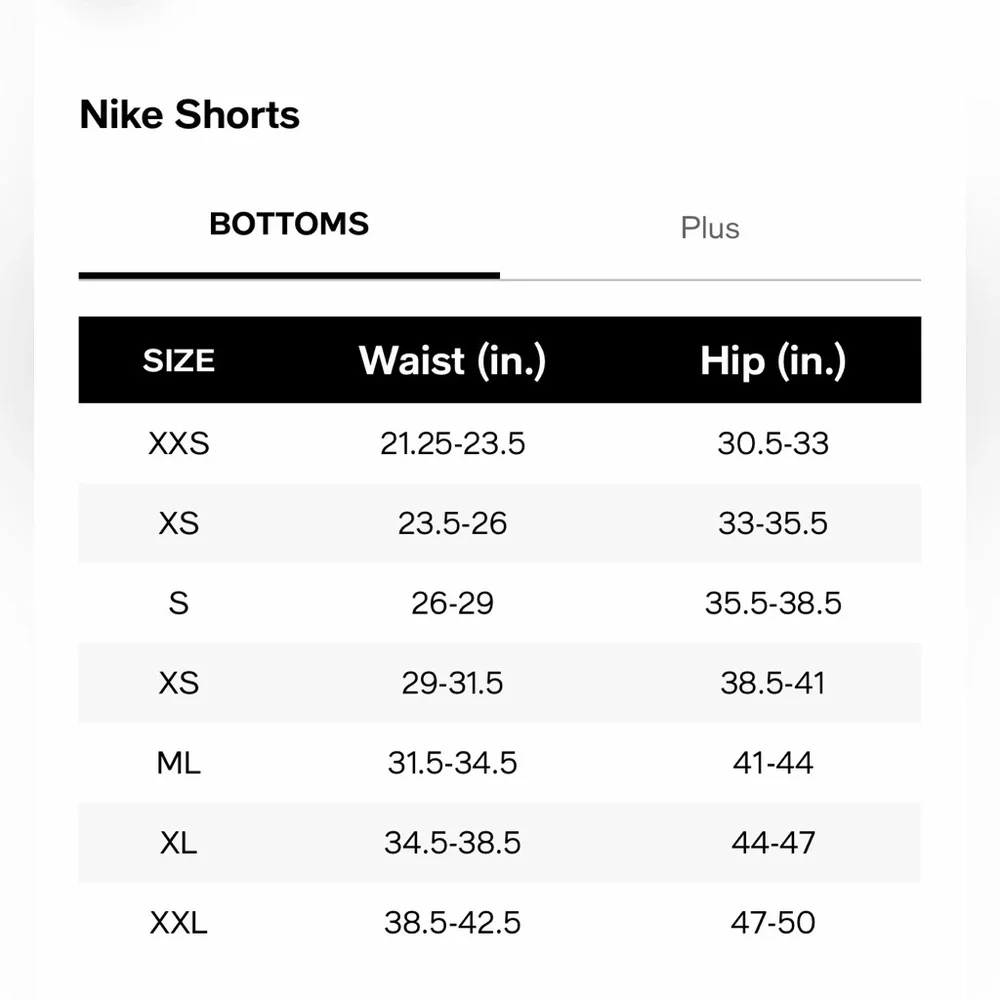The image size is (1000, 1000).
Task: Click the S size row
Action: click(x=178, y=603)
